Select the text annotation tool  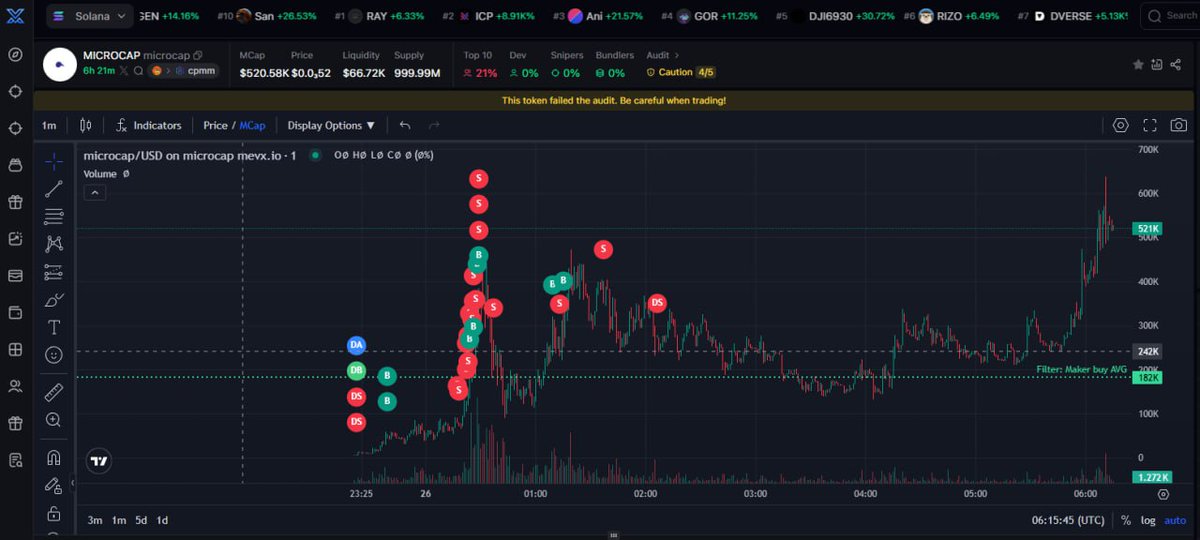click(x=54, y=327)
